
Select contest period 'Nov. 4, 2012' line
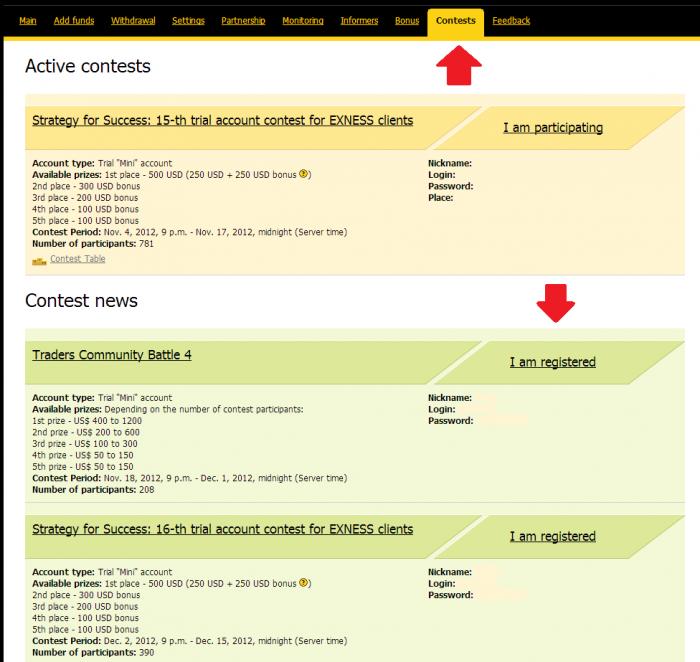tap(189, 232)
